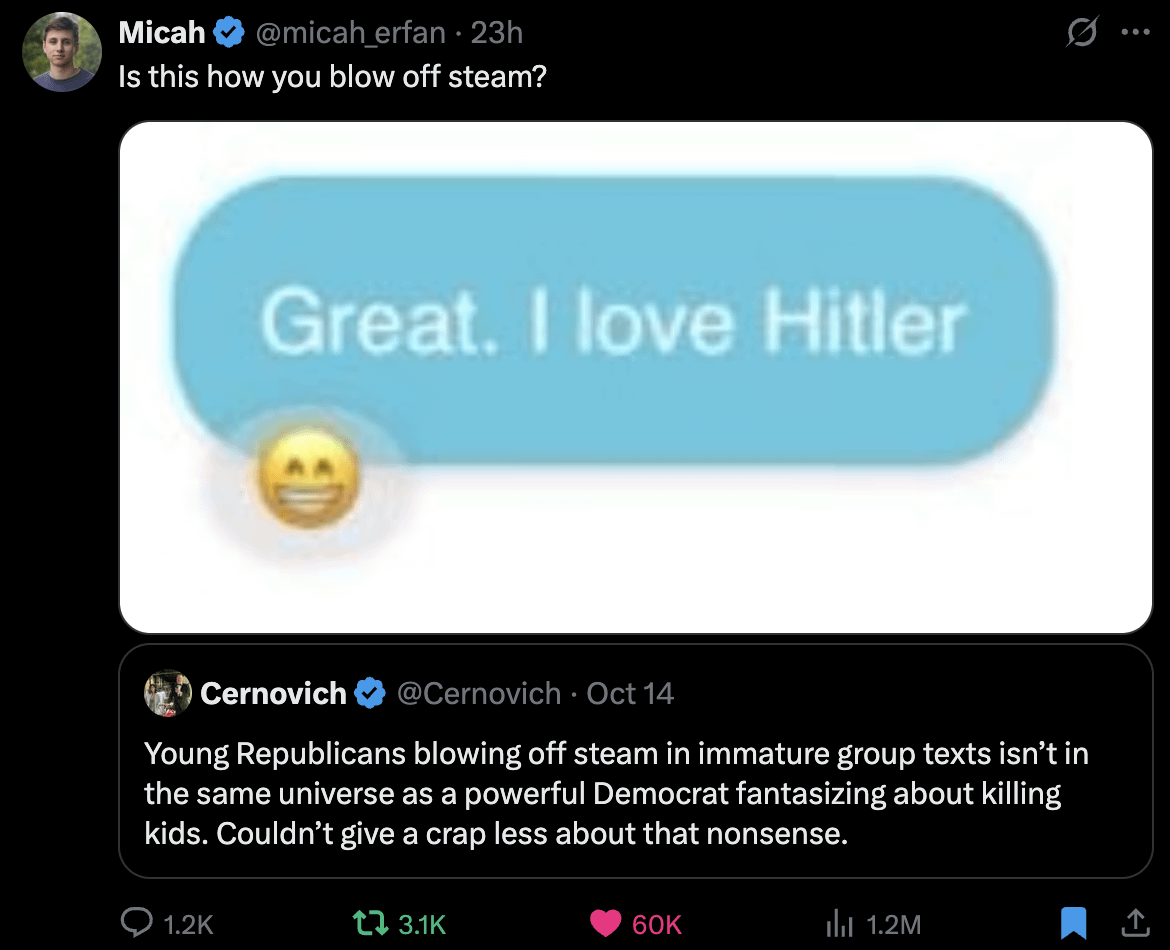Click the share upload icon
The image size is (1170, 950).
[1134, 921]
